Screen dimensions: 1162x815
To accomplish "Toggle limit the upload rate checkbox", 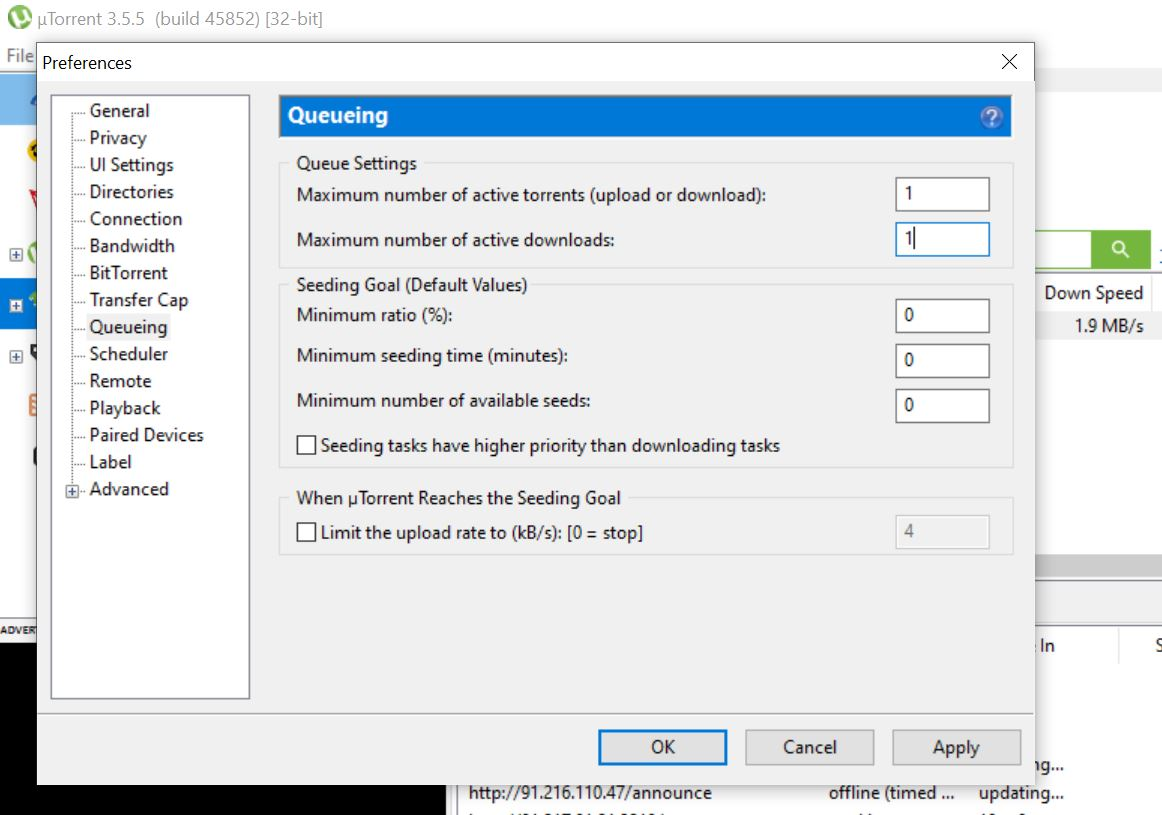I will (306, 532).
